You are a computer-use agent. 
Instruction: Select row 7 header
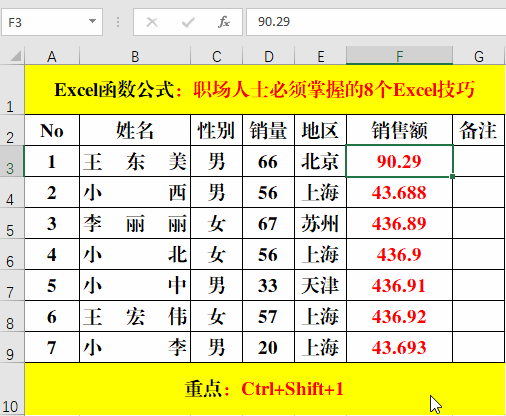click(12, 285)
